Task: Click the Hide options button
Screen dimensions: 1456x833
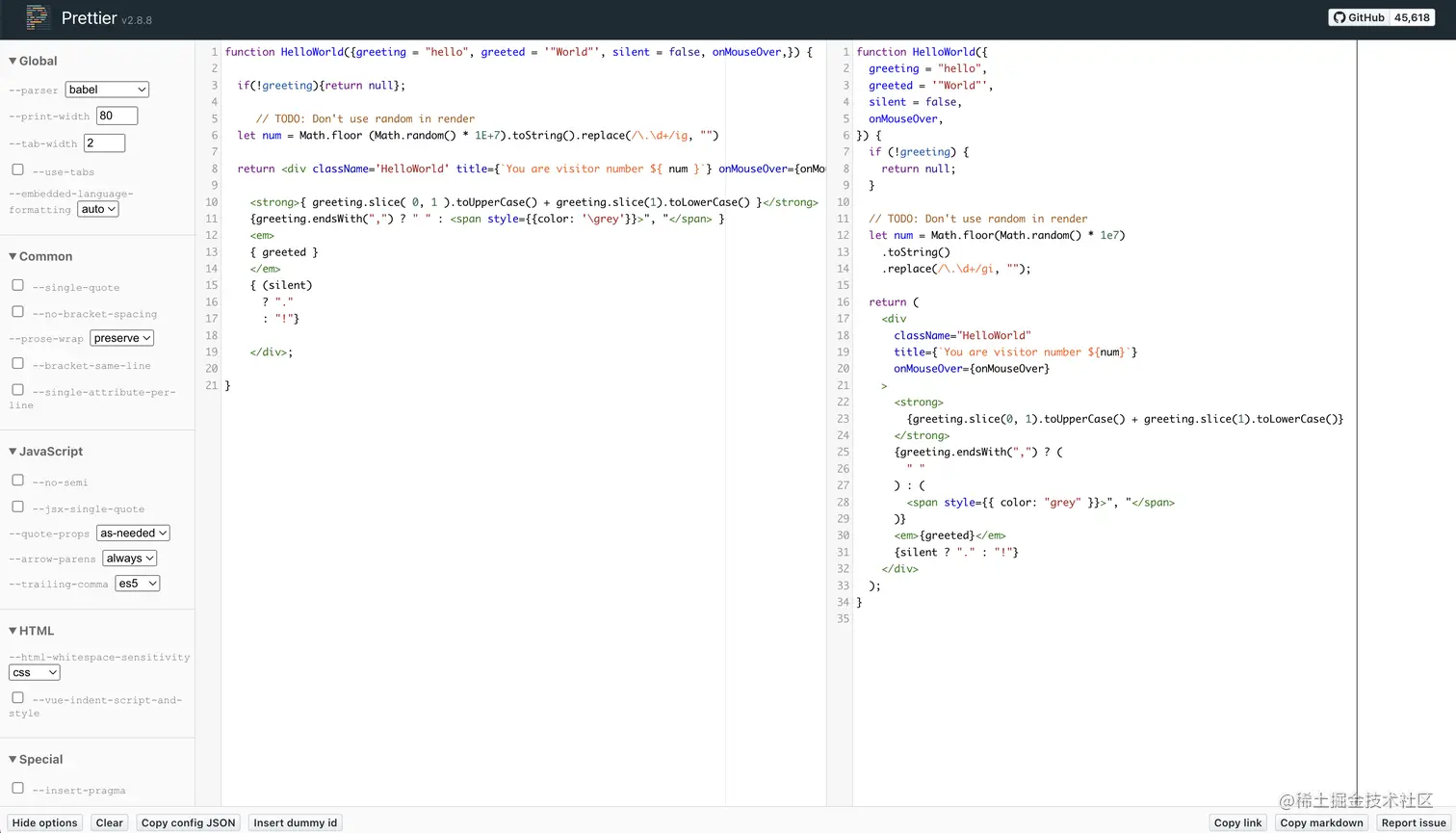Action: tap(44, 822)
